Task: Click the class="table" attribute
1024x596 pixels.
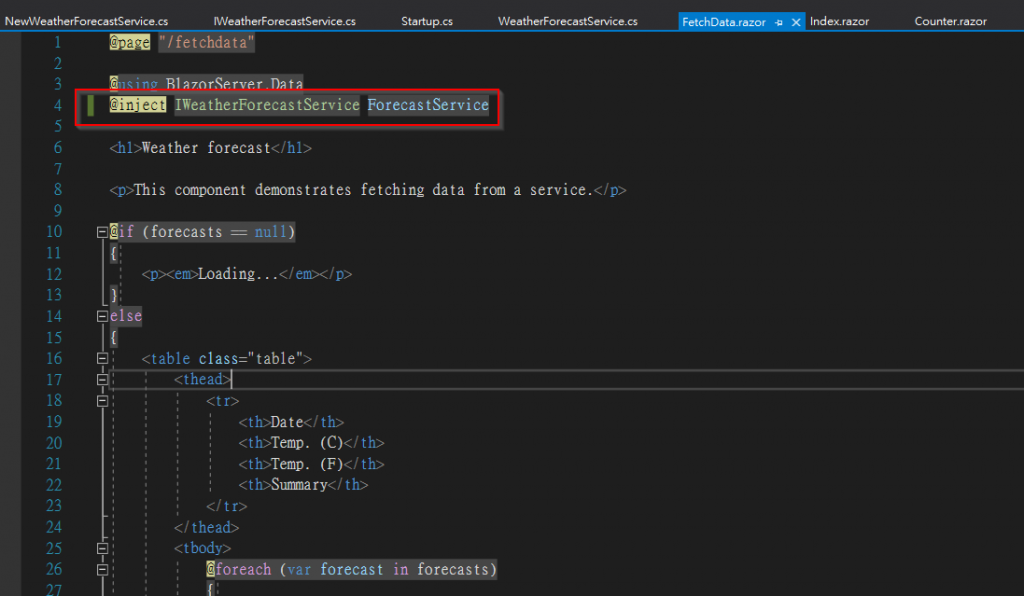Action: click(251, 358)
